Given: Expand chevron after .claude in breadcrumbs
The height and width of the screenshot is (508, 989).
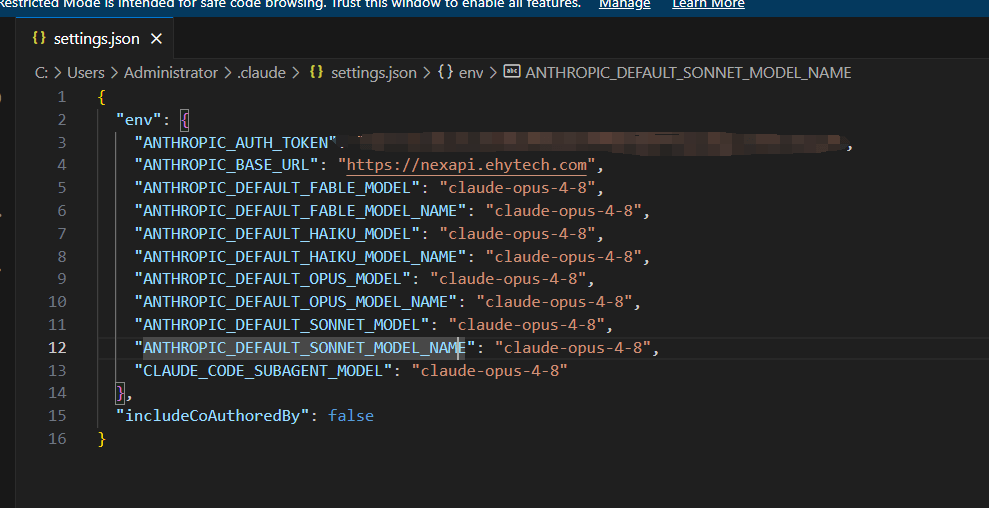Looking at the screenshot, I should pos(295,73).
